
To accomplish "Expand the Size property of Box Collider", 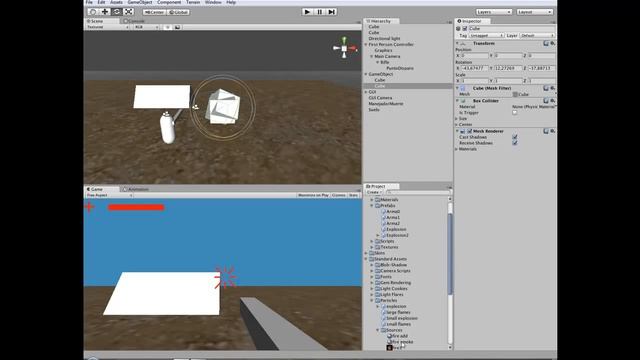I will (457, 118).
